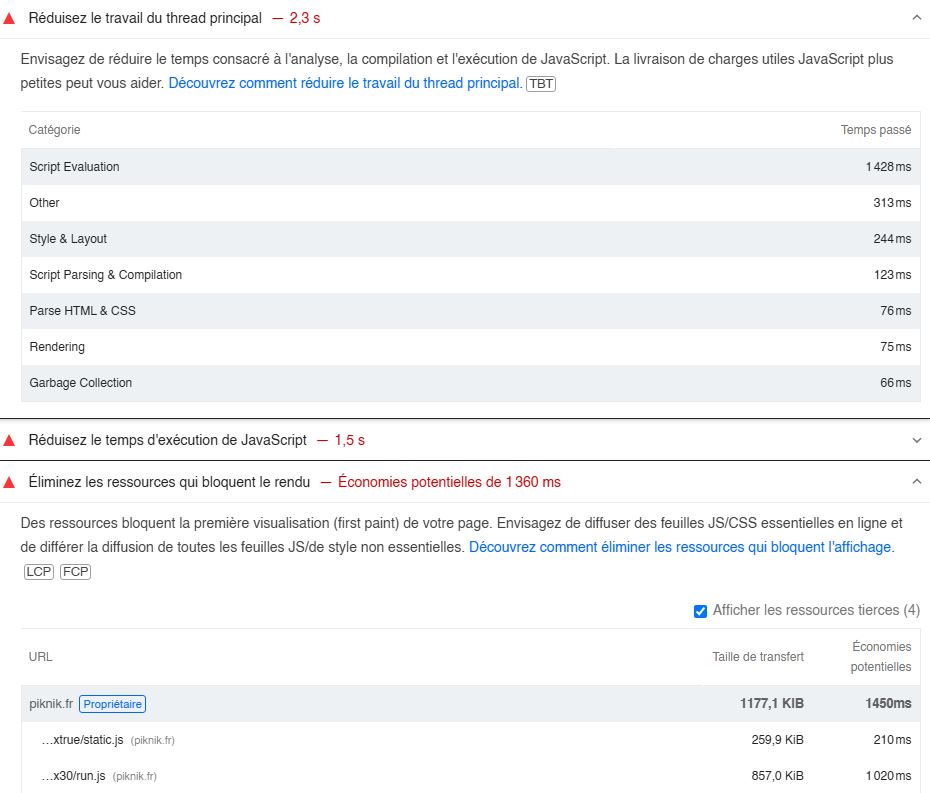This screenshot has height=793, width=930.
Task: Click the …xtrue/static.js resource URL
Action: [82, 740]
